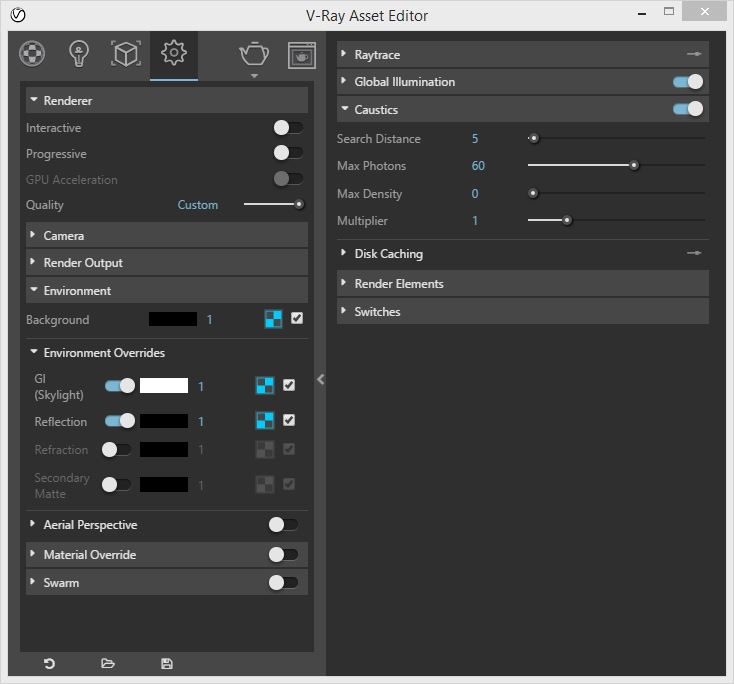Image resolution: width=734 pixels, height=684 pixels.
Task: Uncheck the GI Skylight texture checkbox
Action: (289, 385)
